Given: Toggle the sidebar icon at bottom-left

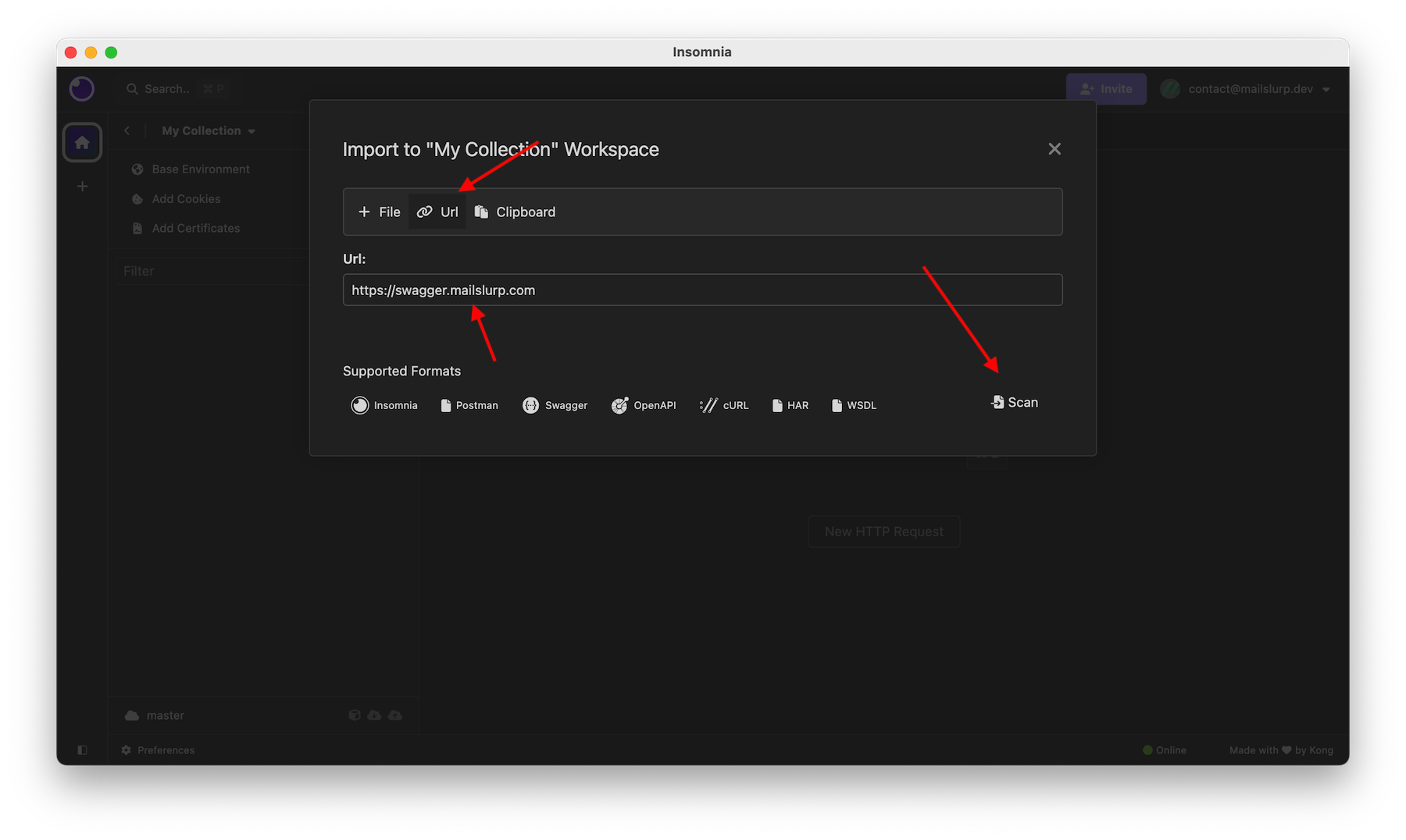Looking at the screenshot, I should [x=82, y=750].
